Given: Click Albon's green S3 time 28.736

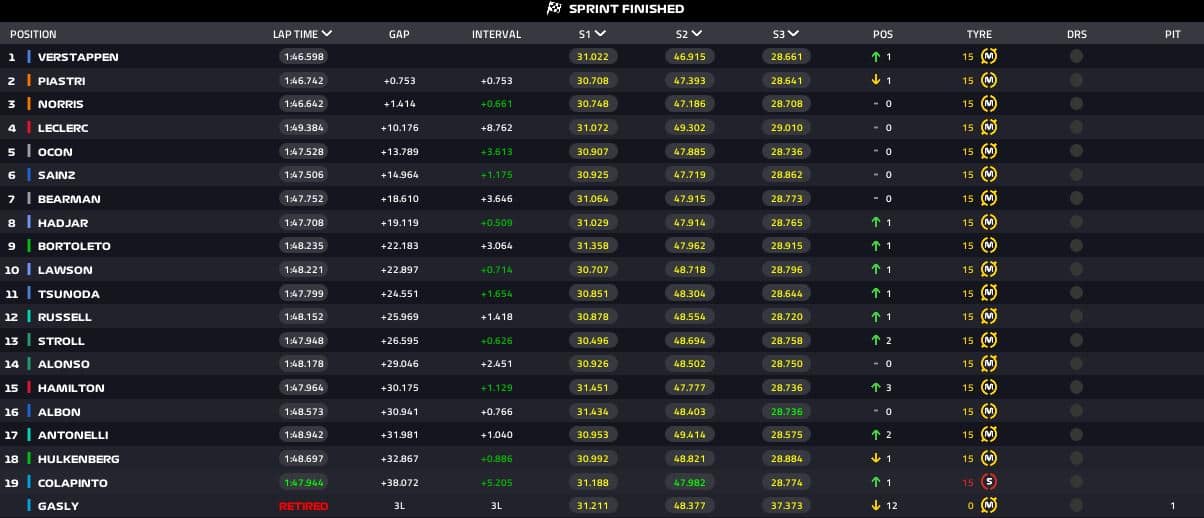Looking at the screenshot, I should pos(786,411).
